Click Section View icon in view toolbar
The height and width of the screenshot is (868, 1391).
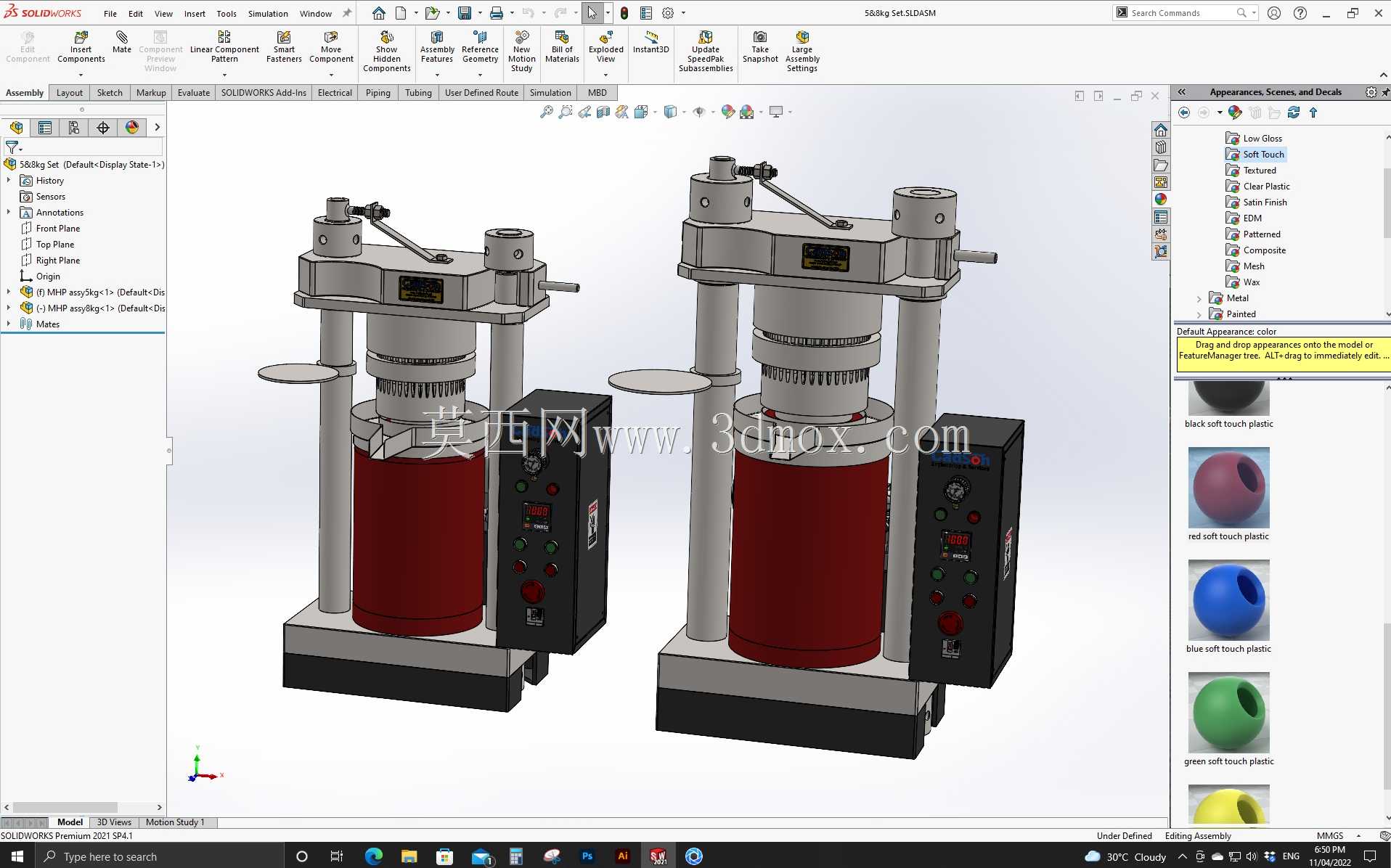tap(603, 112)
